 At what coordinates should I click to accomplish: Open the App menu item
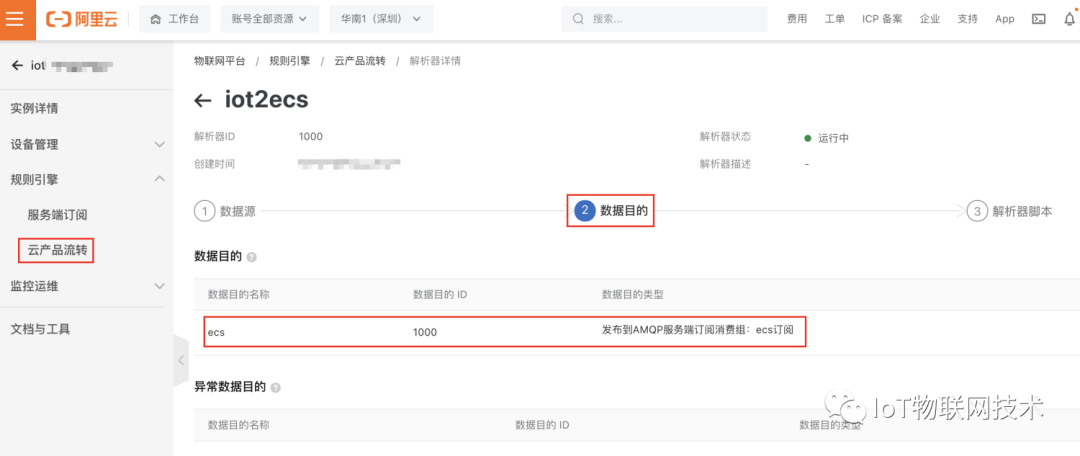(x=1005, y=19)
